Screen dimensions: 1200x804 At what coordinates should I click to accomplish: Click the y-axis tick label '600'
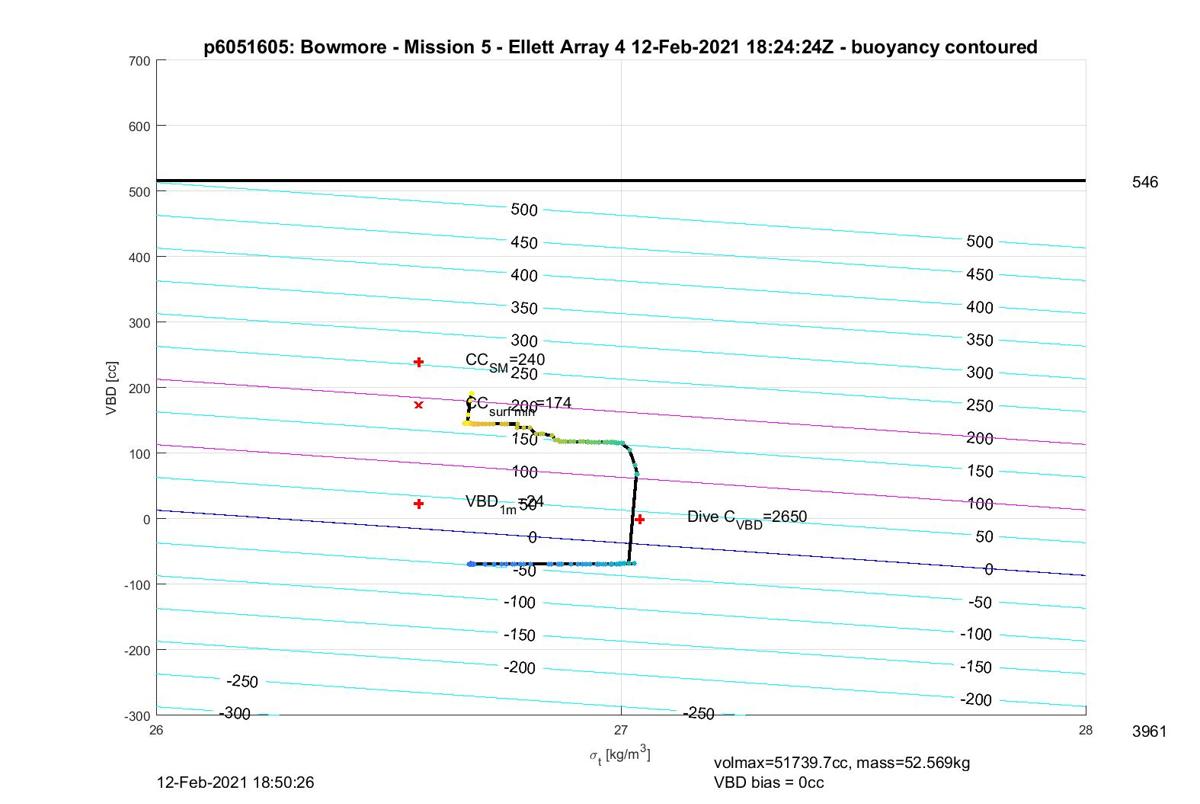(139, 126)
